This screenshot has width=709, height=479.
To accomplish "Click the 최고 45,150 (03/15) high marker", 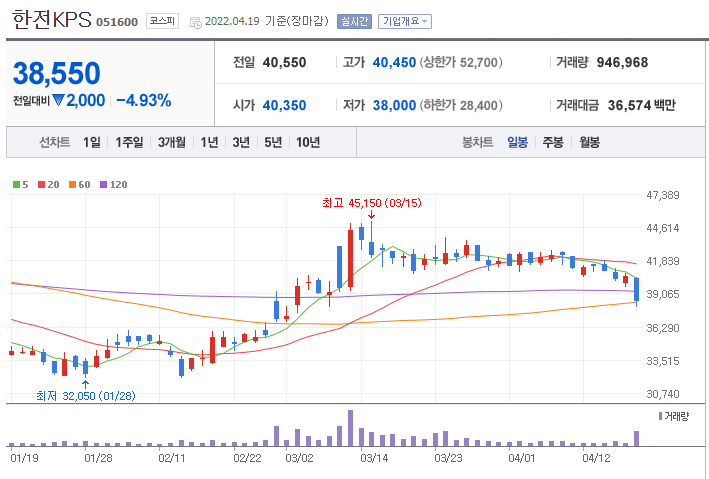I will (372, 203).
